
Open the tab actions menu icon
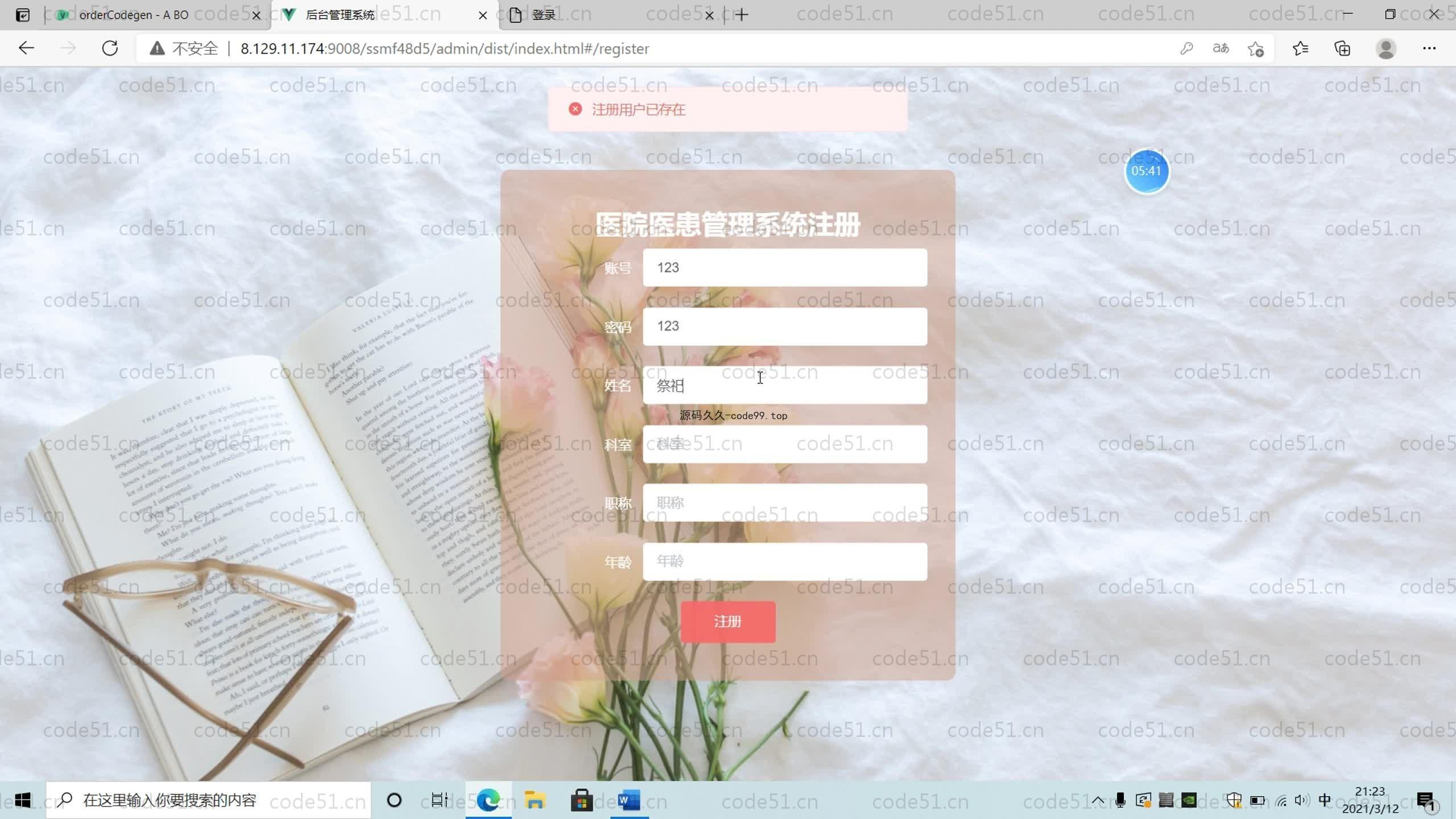[23, 15]
